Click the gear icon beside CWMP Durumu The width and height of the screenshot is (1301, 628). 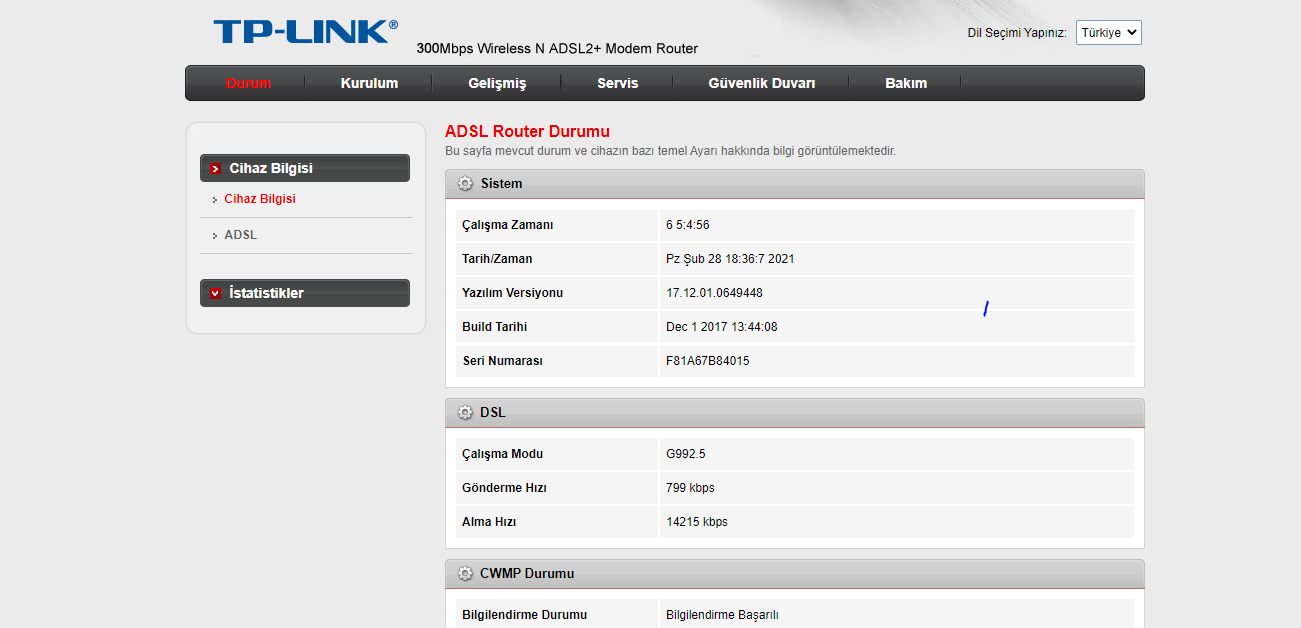pos(465,574)
